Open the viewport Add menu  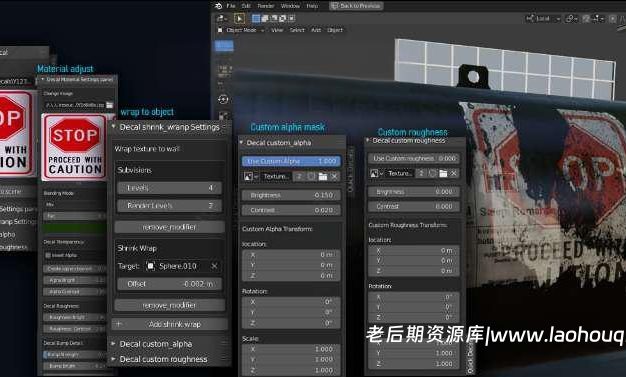(x=316, y=30)
